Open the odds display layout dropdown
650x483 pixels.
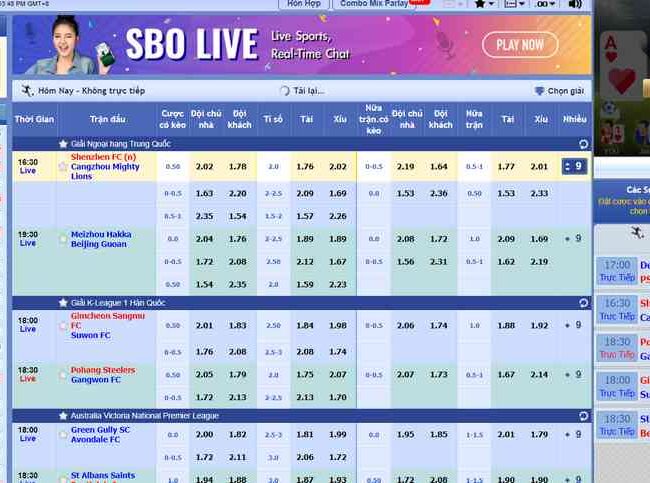coord(514,4)
